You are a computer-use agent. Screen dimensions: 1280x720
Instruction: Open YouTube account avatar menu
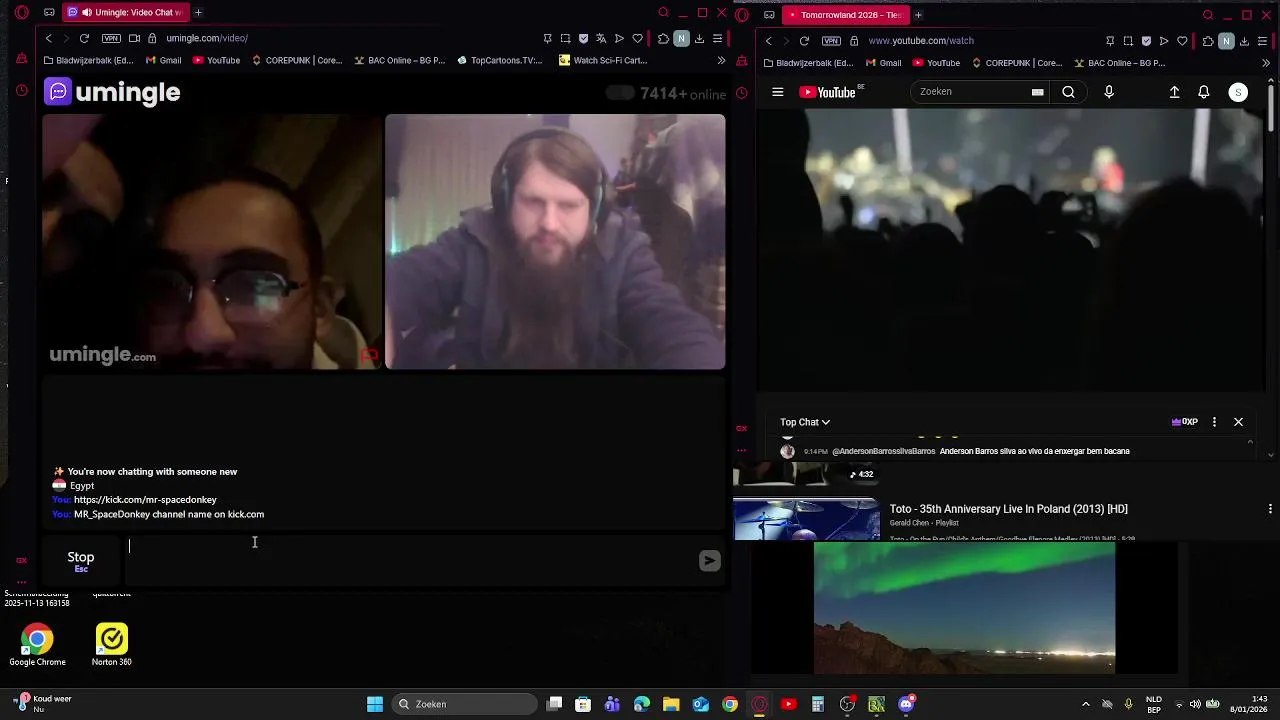[1238, 92]
